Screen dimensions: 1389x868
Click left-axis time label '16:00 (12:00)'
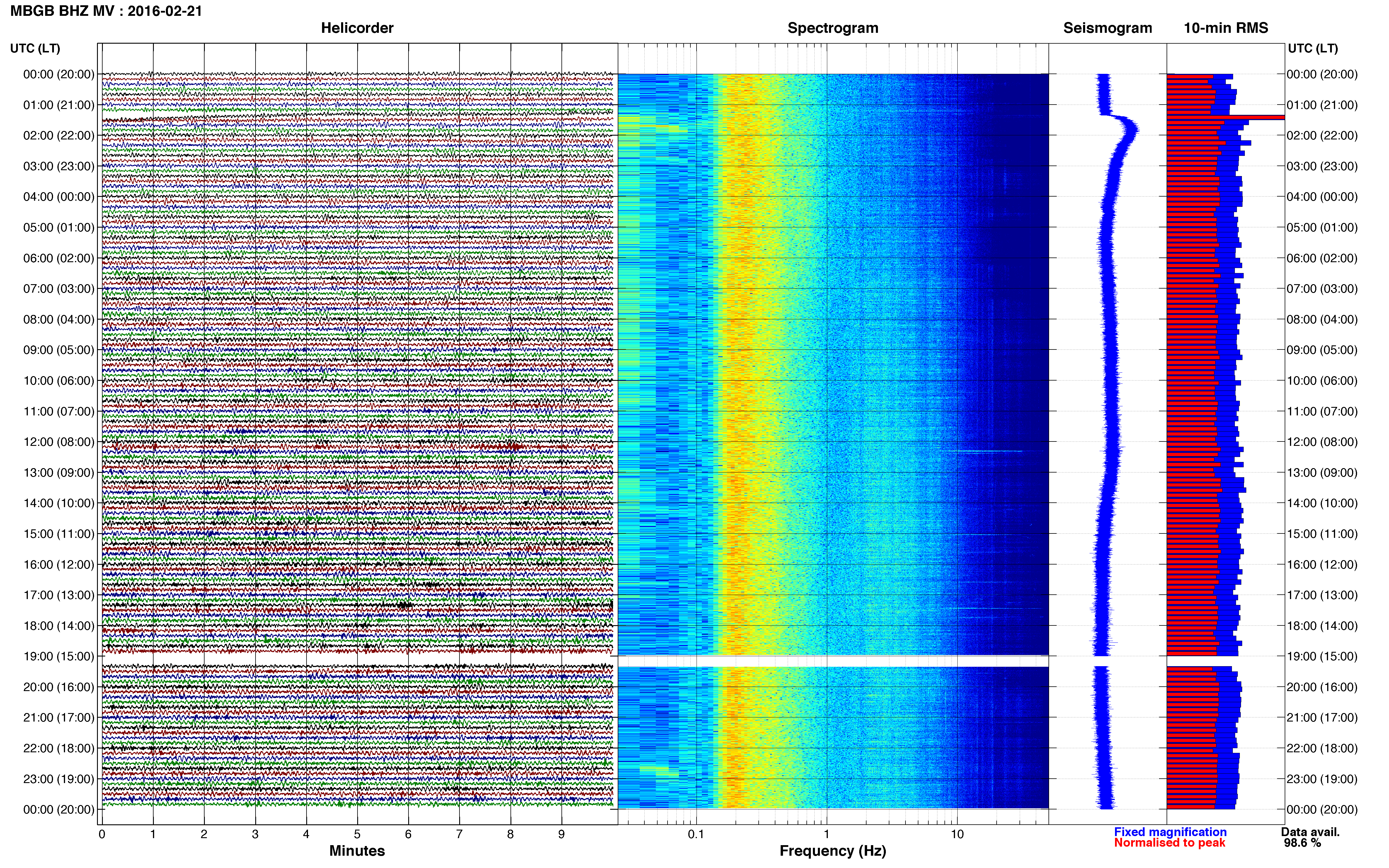[59, 564]
